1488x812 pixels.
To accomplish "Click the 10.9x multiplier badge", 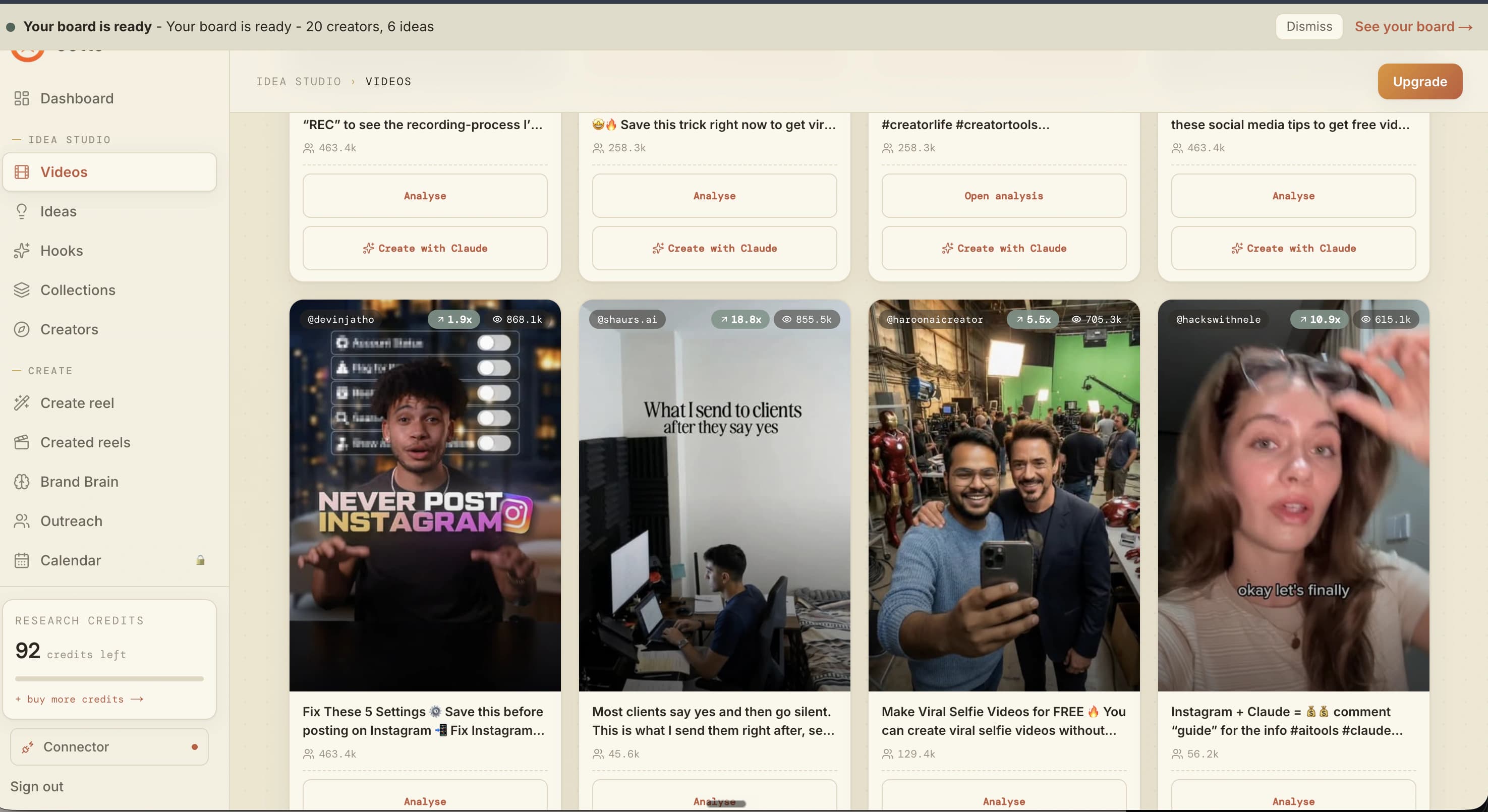I will [1320, 319].
